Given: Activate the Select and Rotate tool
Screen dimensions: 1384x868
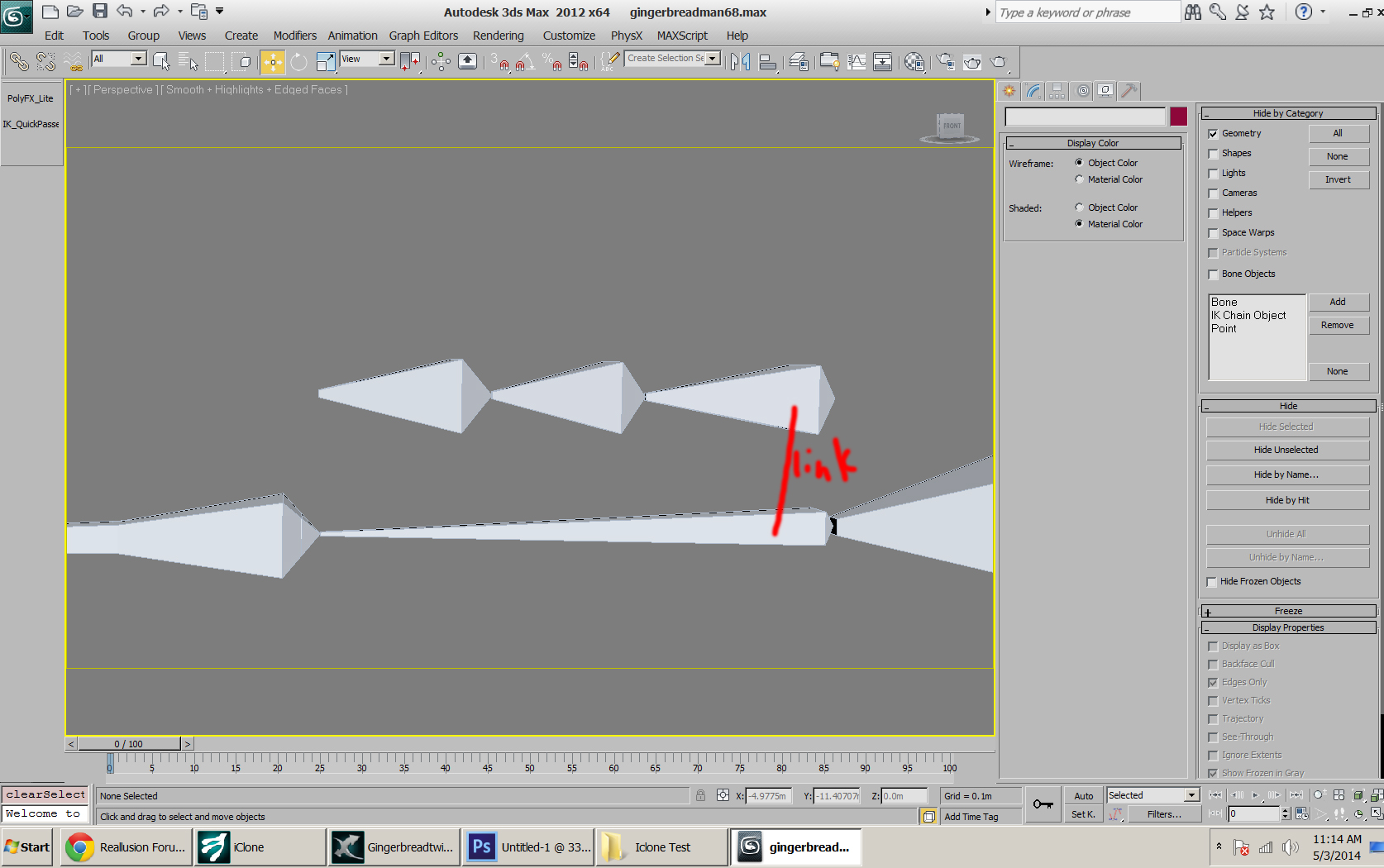Looking at the screenshot, I should (298, 61).
